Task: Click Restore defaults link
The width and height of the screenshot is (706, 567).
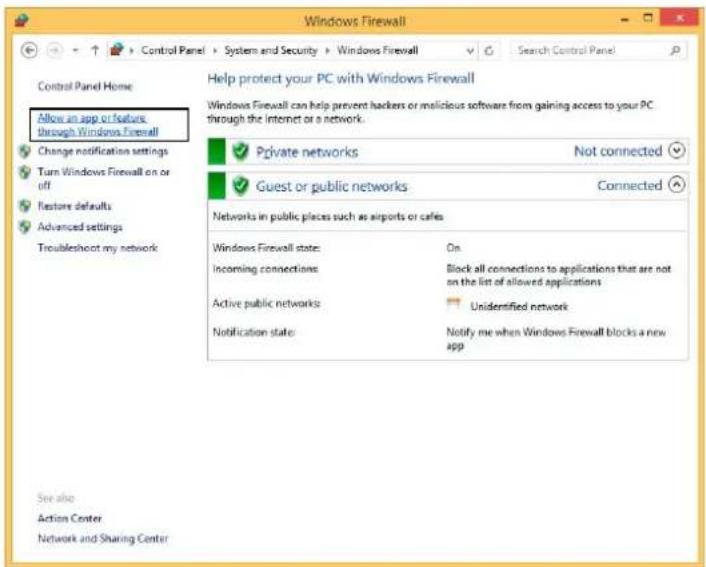Action: pyautogui.click(x=74, y=206)
